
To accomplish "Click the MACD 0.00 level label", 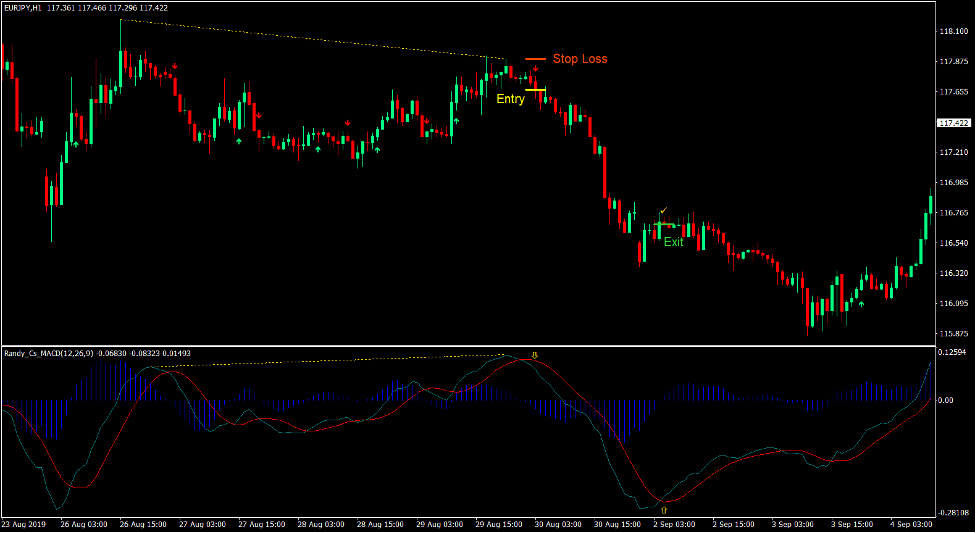I will pyautogui.click(x=948, y=400).
